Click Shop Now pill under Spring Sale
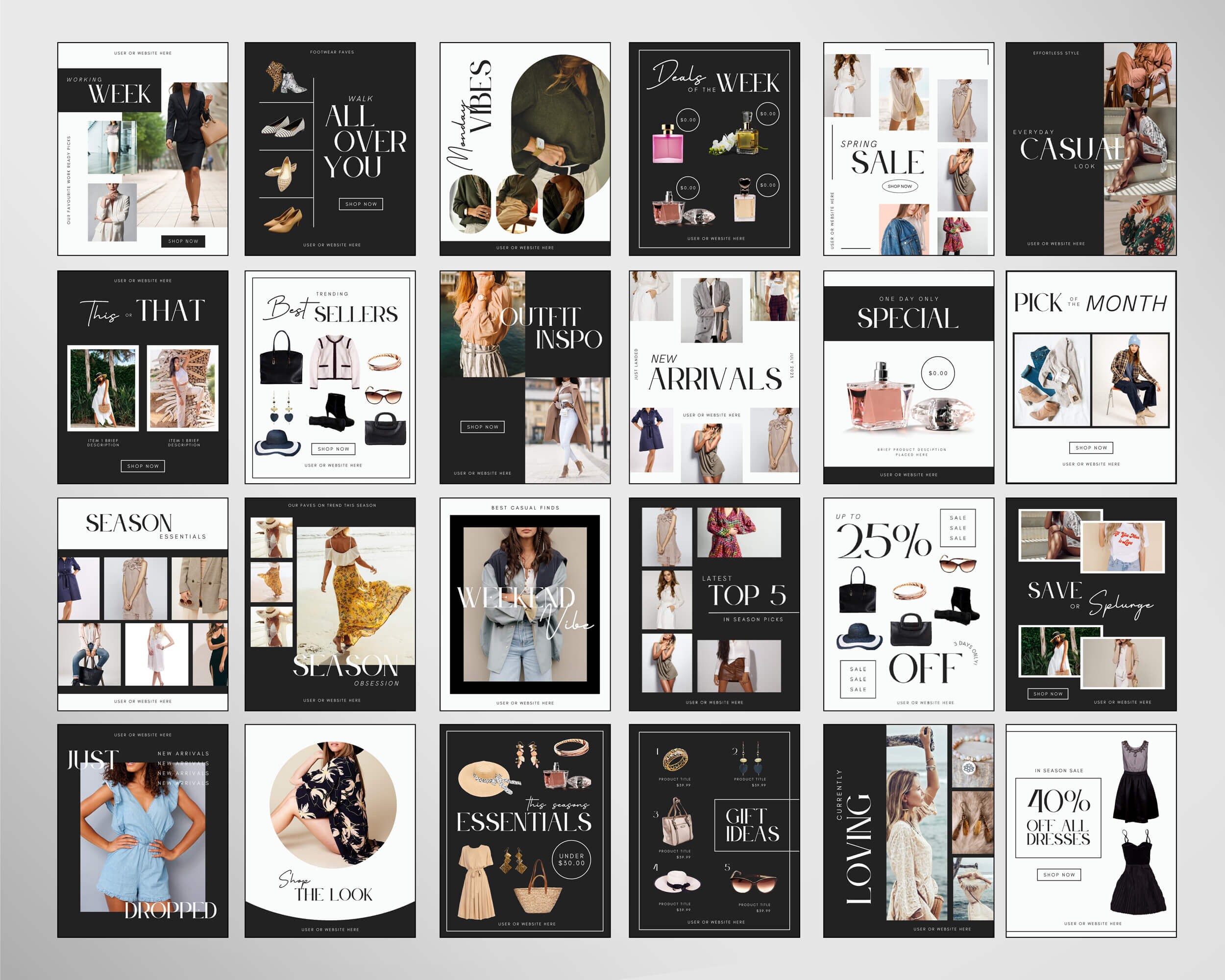The width and height of the screenshot is (1225, 980). pyautogui.click(x=900, y=186)
